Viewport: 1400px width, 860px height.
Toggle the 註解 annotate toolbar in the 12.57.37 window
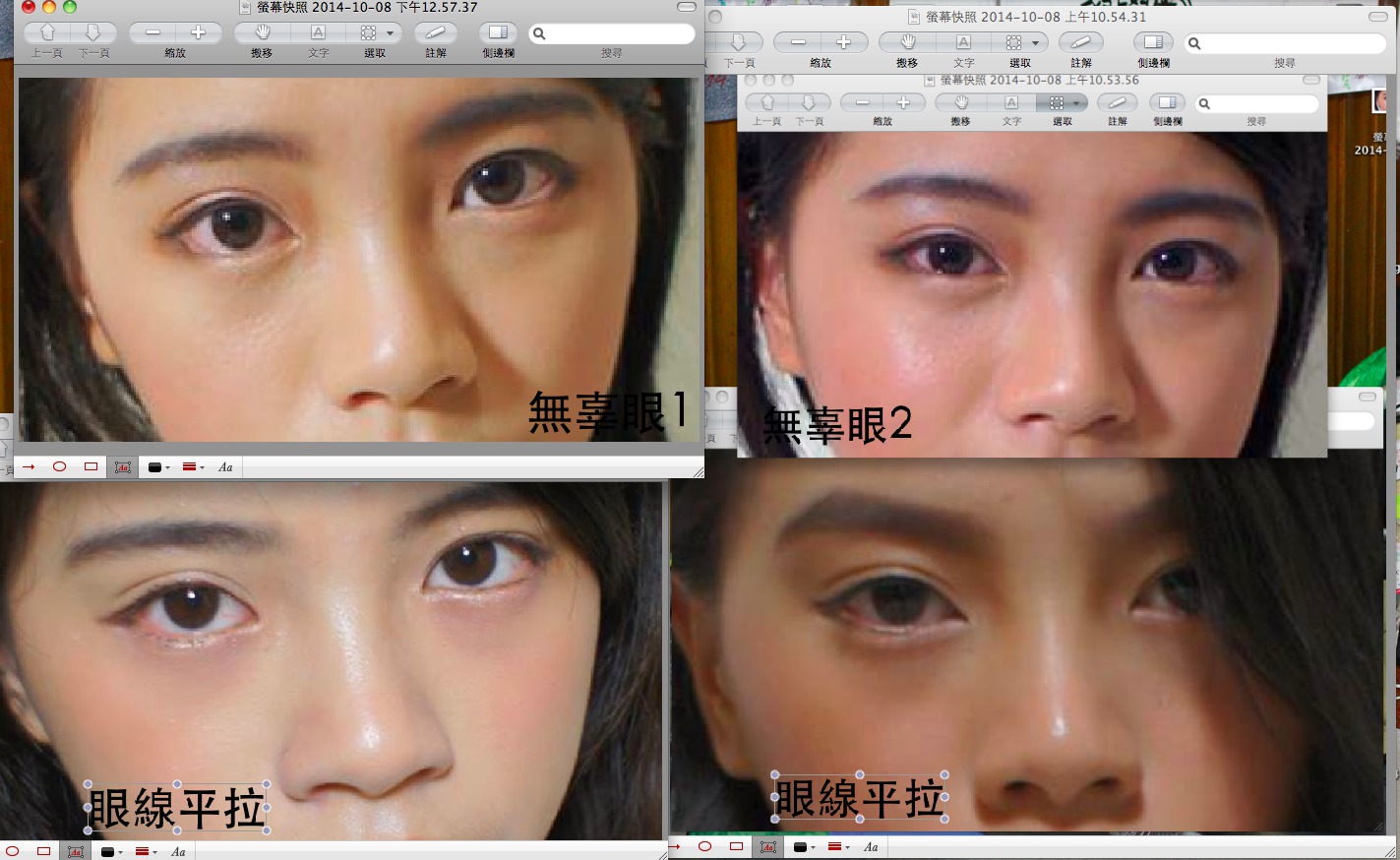point(436,32)
